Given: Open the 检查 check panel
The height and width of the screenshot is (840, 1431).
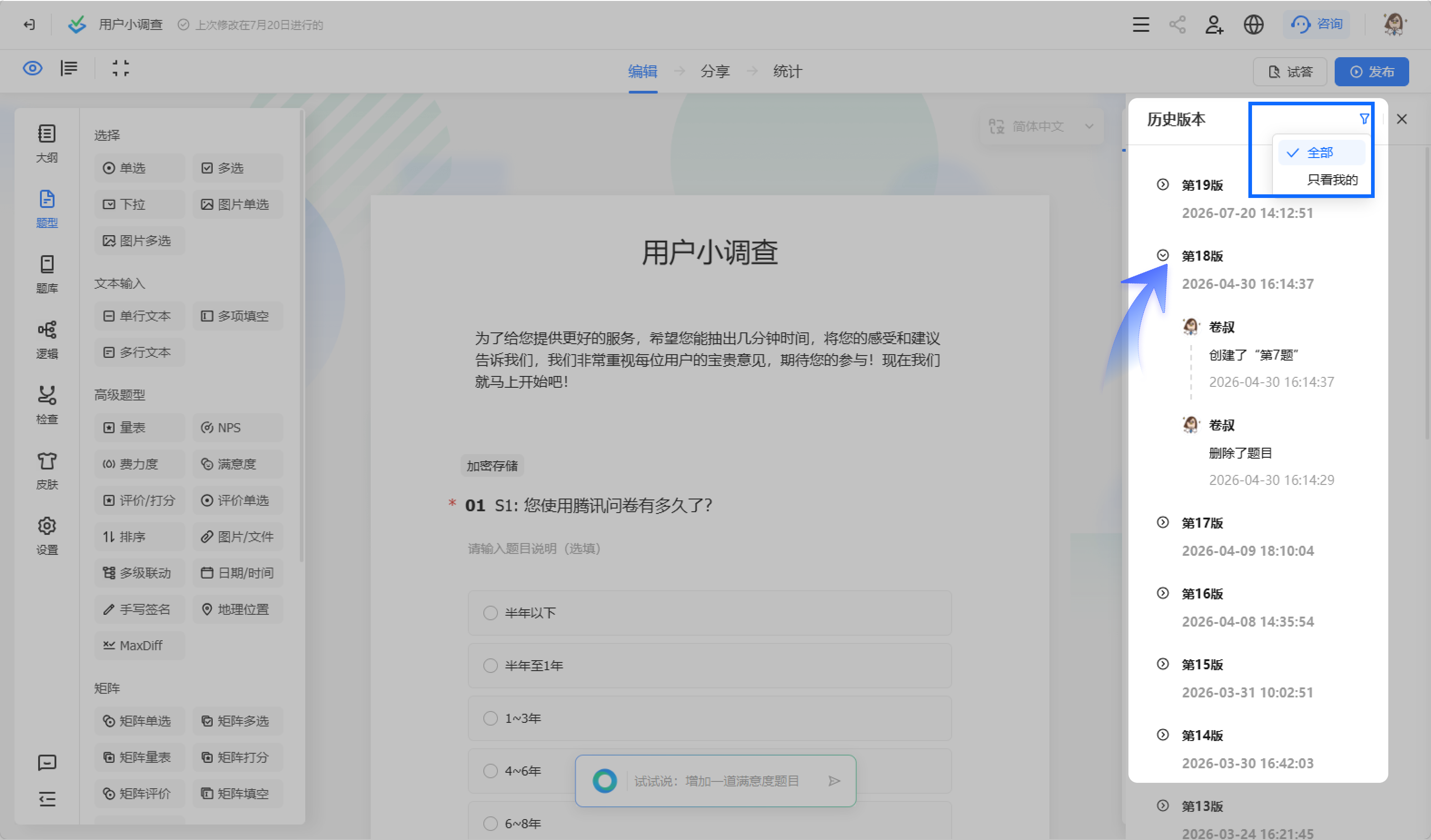Looking at the screenshot, I should tap(46, 405).
